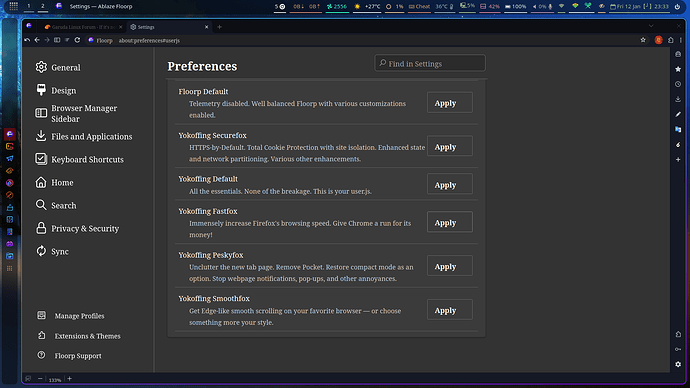Open Sync settings icon
Image resolution: width=690 pixels, height=388 pixels.
41,251
